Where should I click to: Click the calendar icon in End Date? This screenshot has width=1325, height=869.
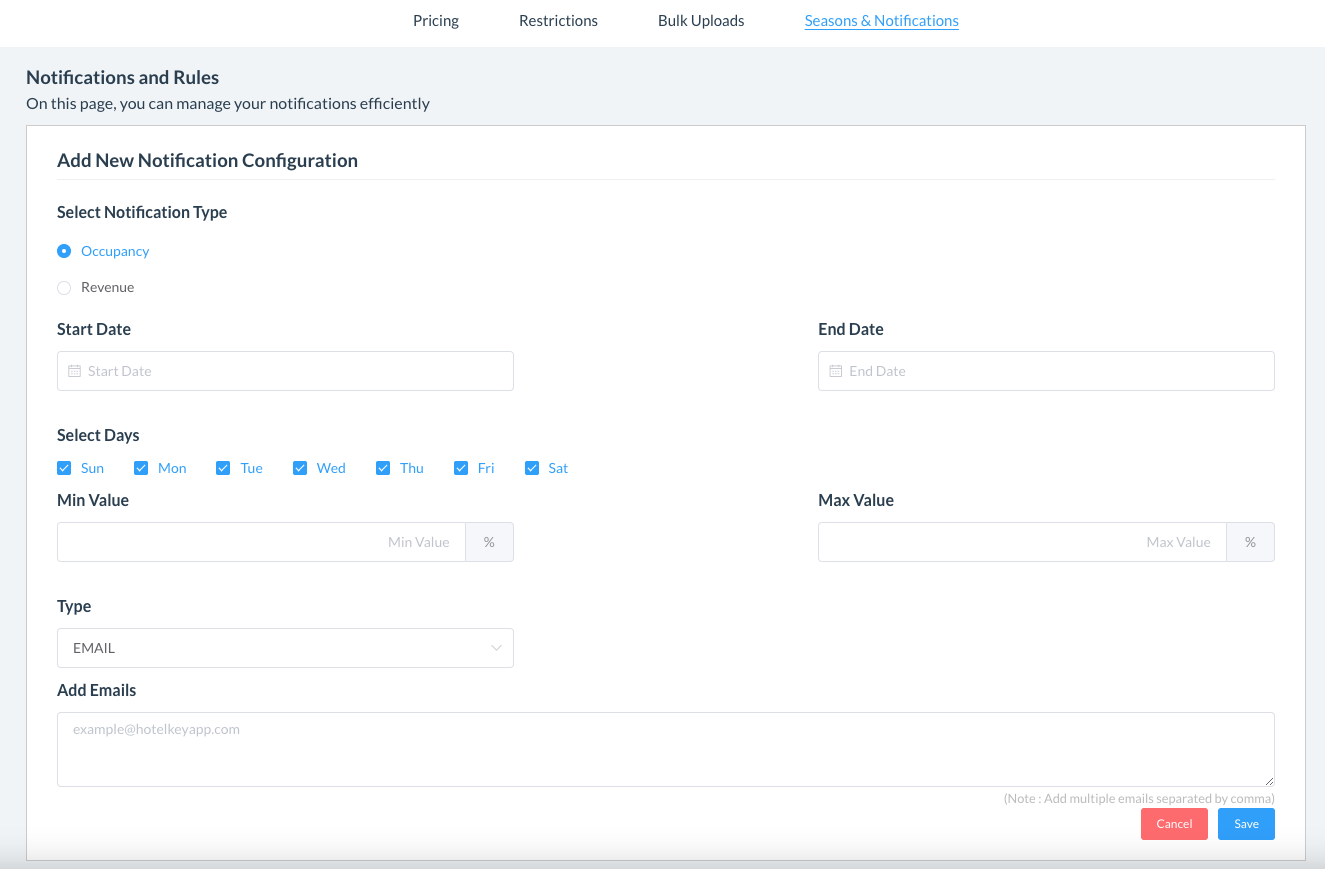pos(836,371)
